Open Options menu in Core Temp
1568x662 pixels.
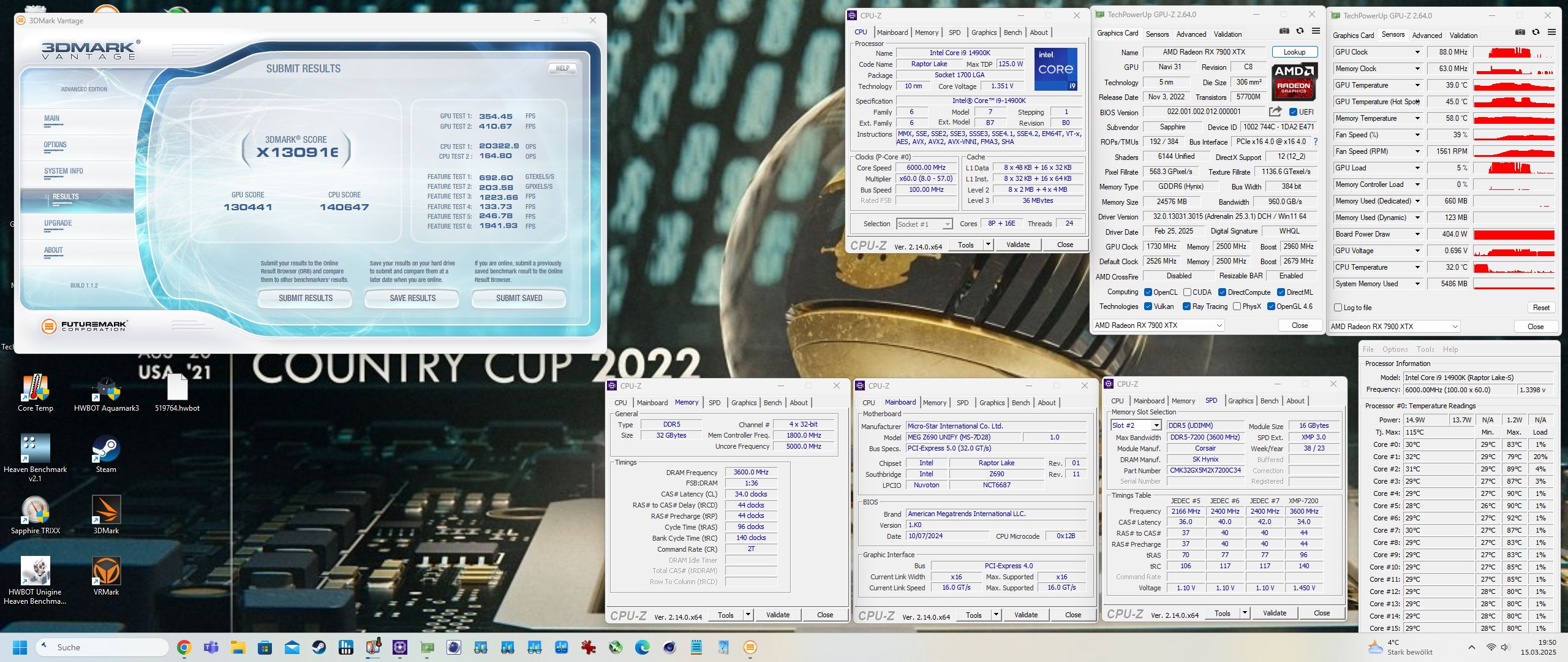coord(1395,349)
